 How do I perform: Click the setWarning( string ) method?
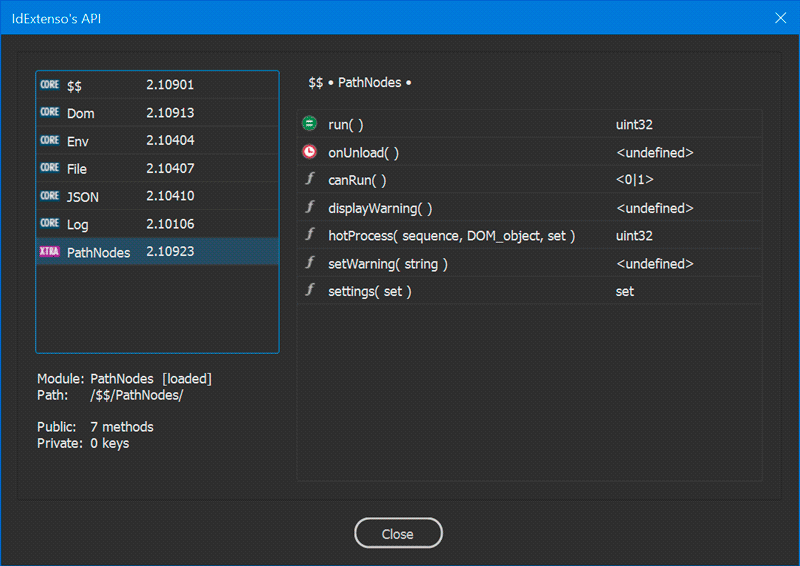[x=388, y=264]
